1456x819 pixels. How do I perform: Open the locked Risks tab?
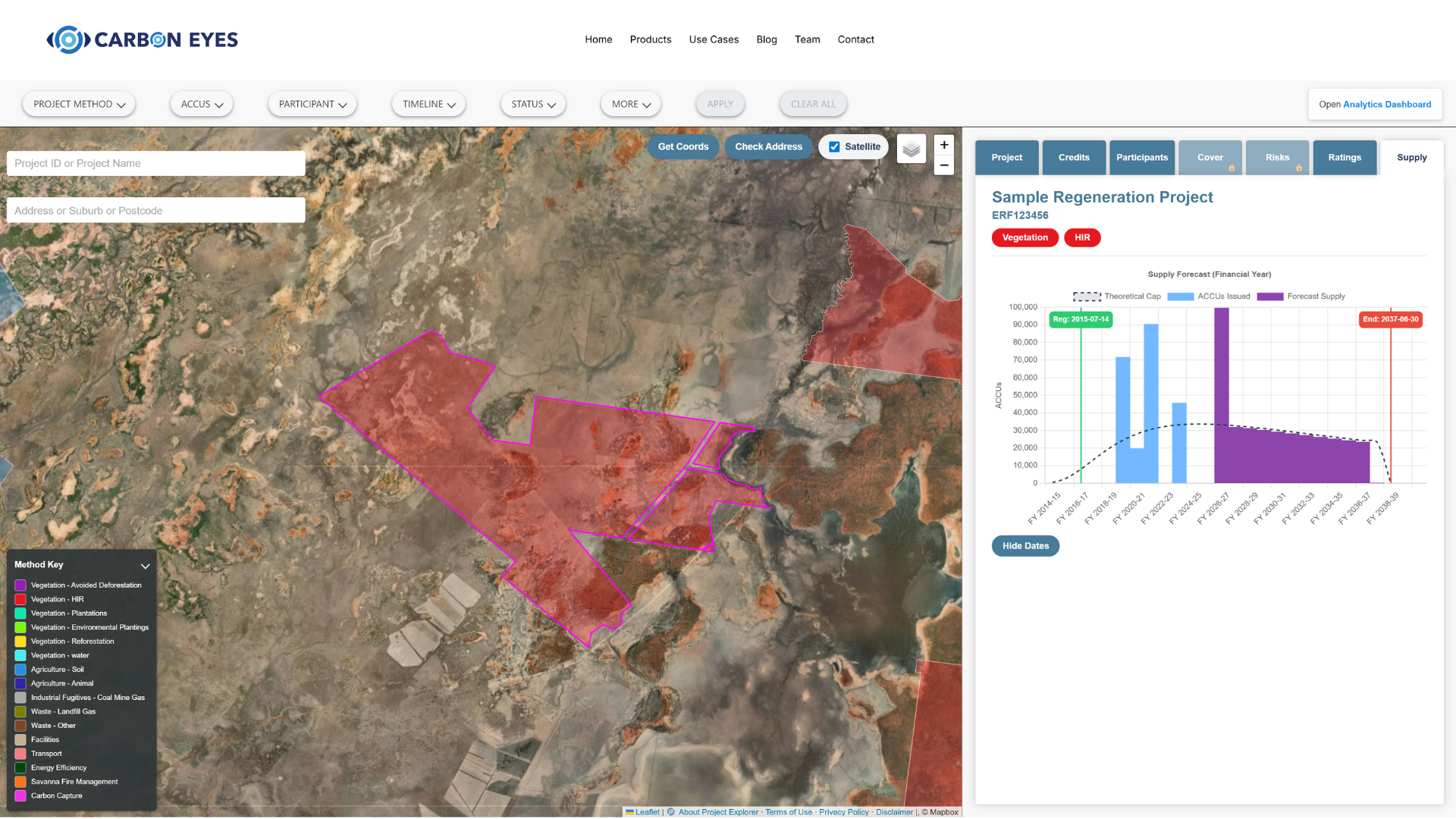click(x=1277, y=158)
